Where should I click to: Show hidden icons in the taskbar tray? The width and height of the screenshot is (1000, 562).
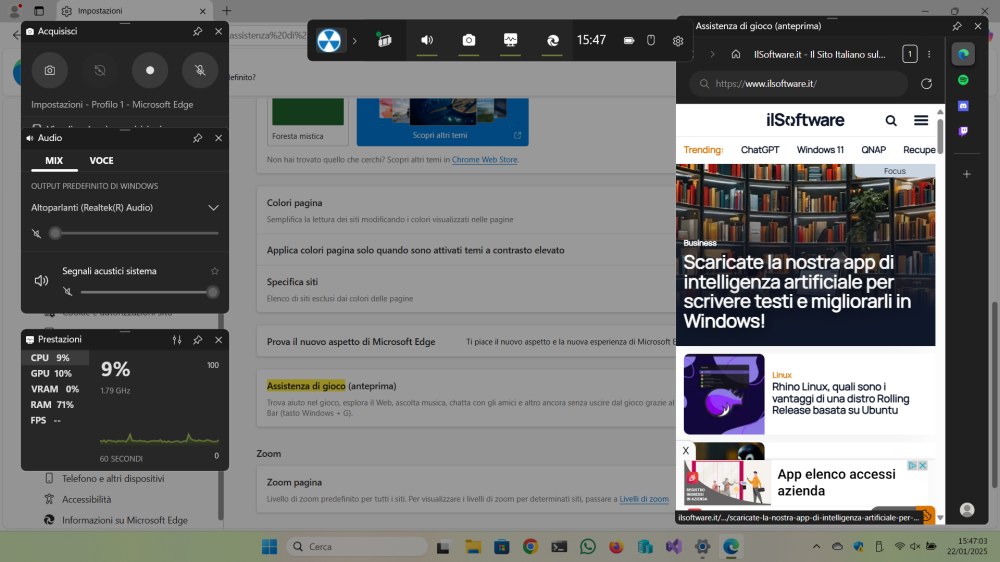click(x=816, y=547)
